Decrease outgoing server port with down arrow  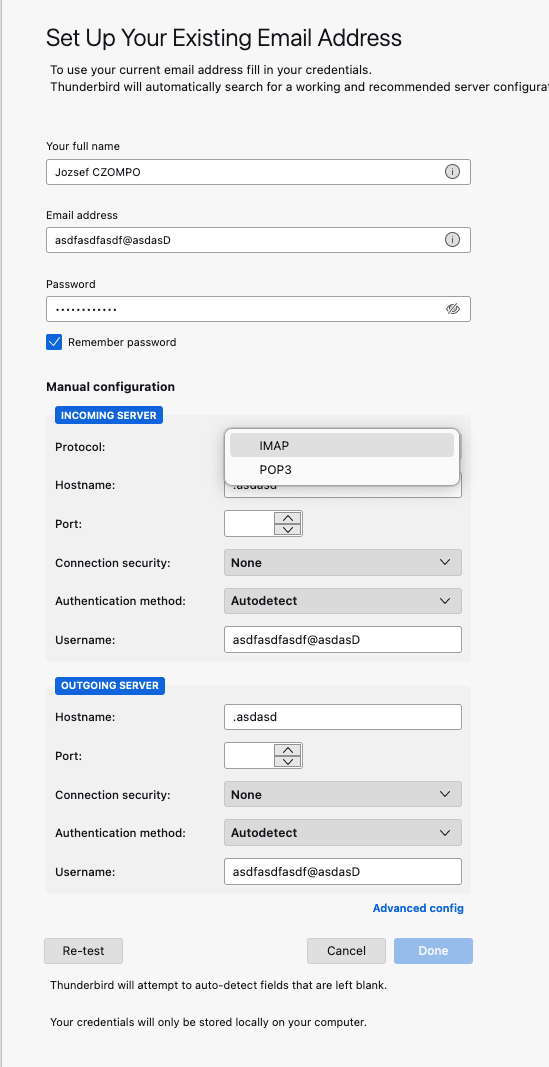(x=288, y=761)
